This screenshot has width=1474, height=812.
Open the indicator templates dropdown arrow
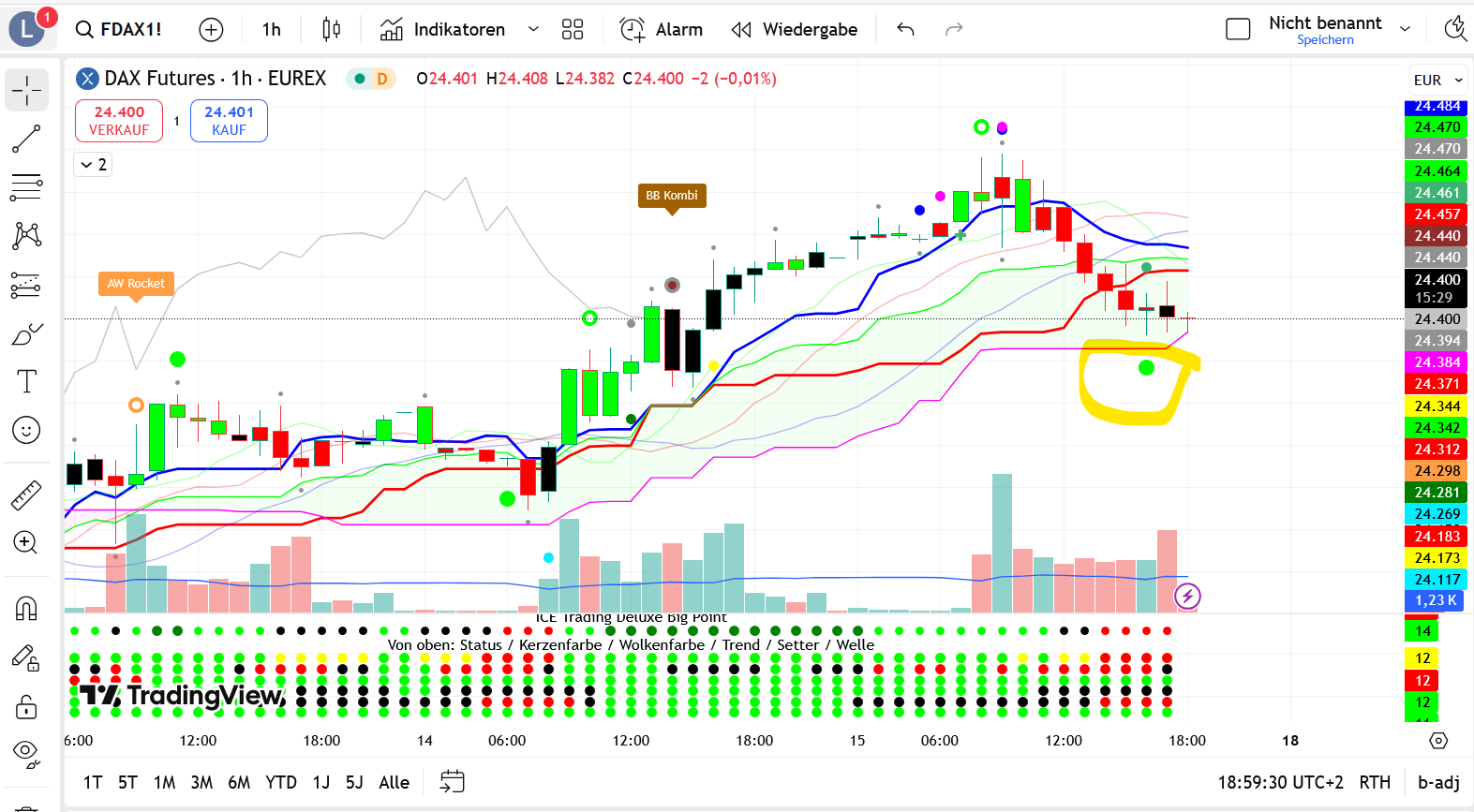533,30
